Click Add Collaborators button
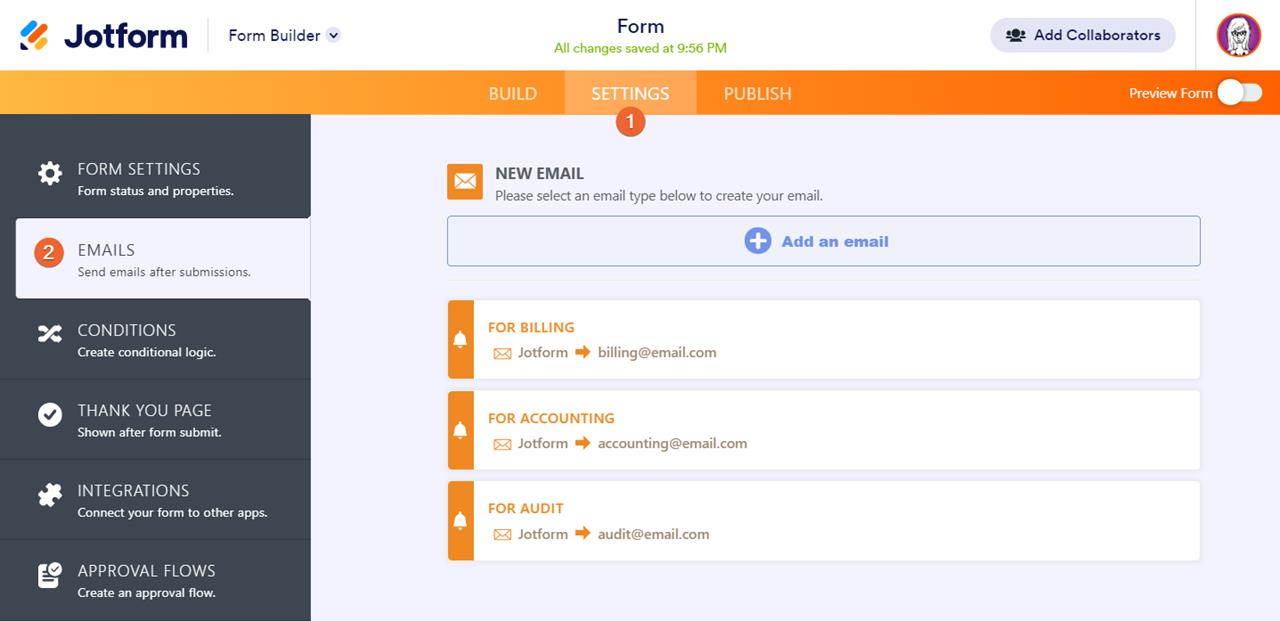The height and width of the screenshot is (621, 1280). pos(1083,35)
